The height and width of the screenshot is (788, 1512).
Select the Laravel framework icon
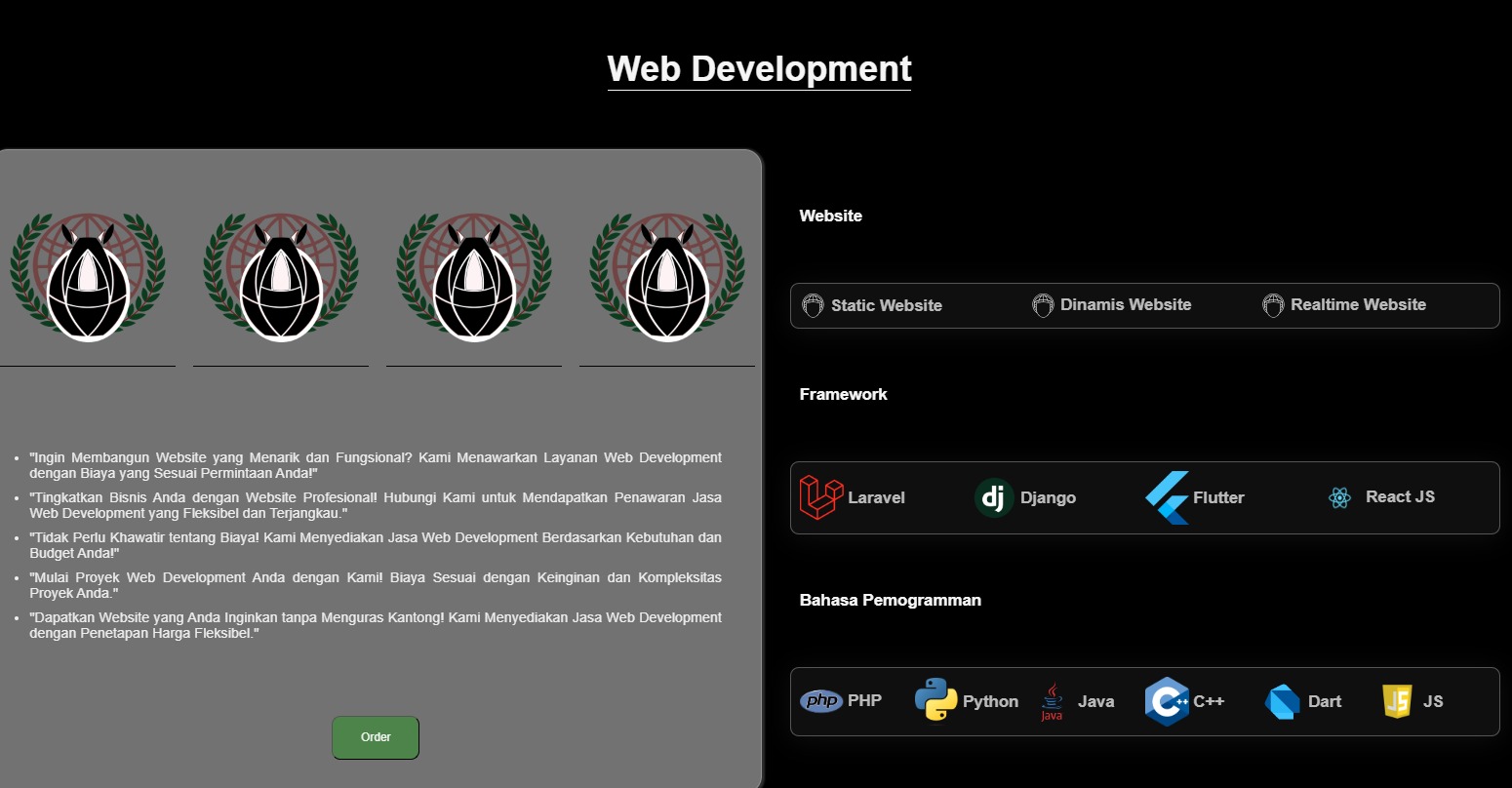click(x=819, y=497)
